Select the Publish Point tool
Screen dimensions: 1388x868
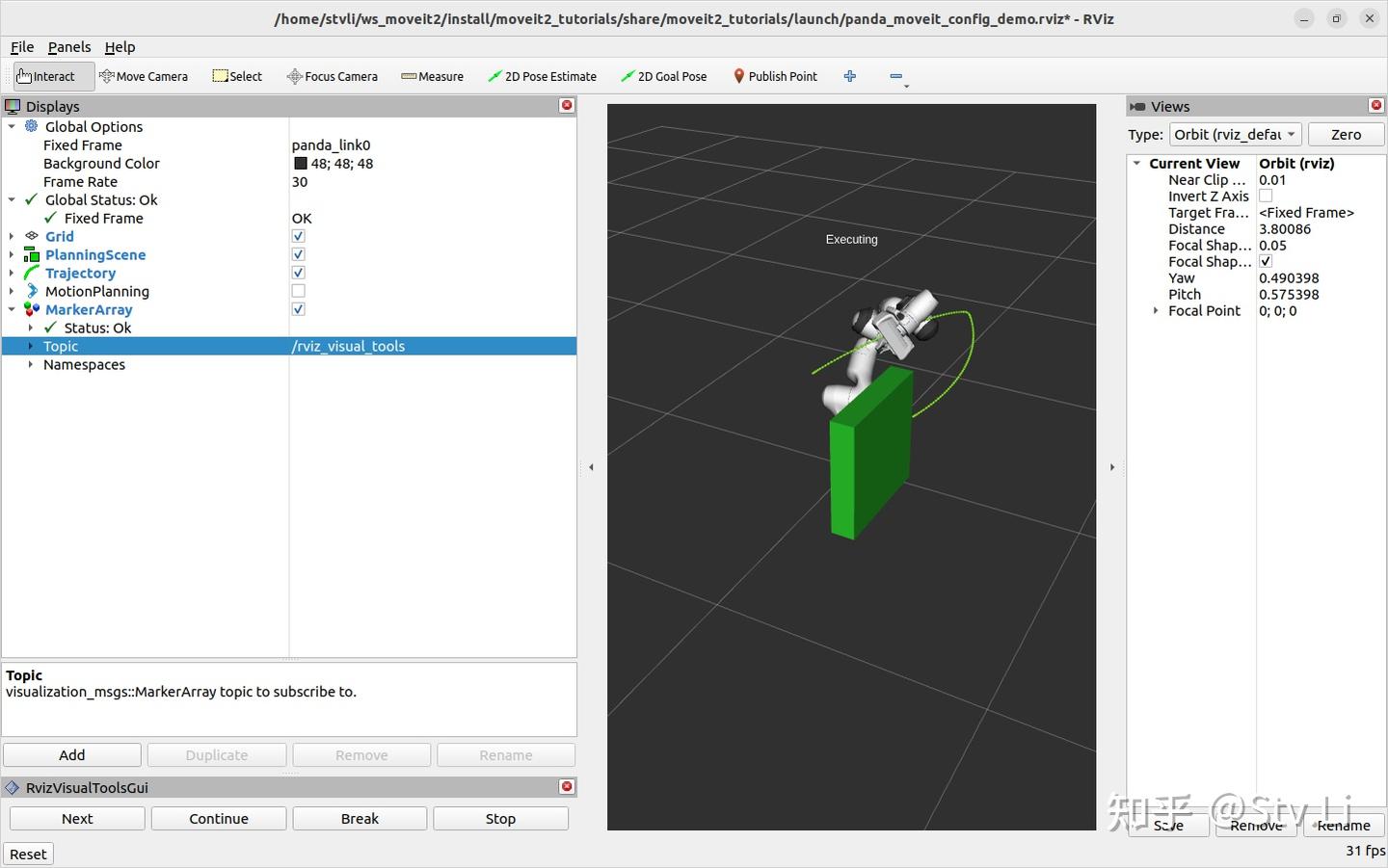[775, 76]
